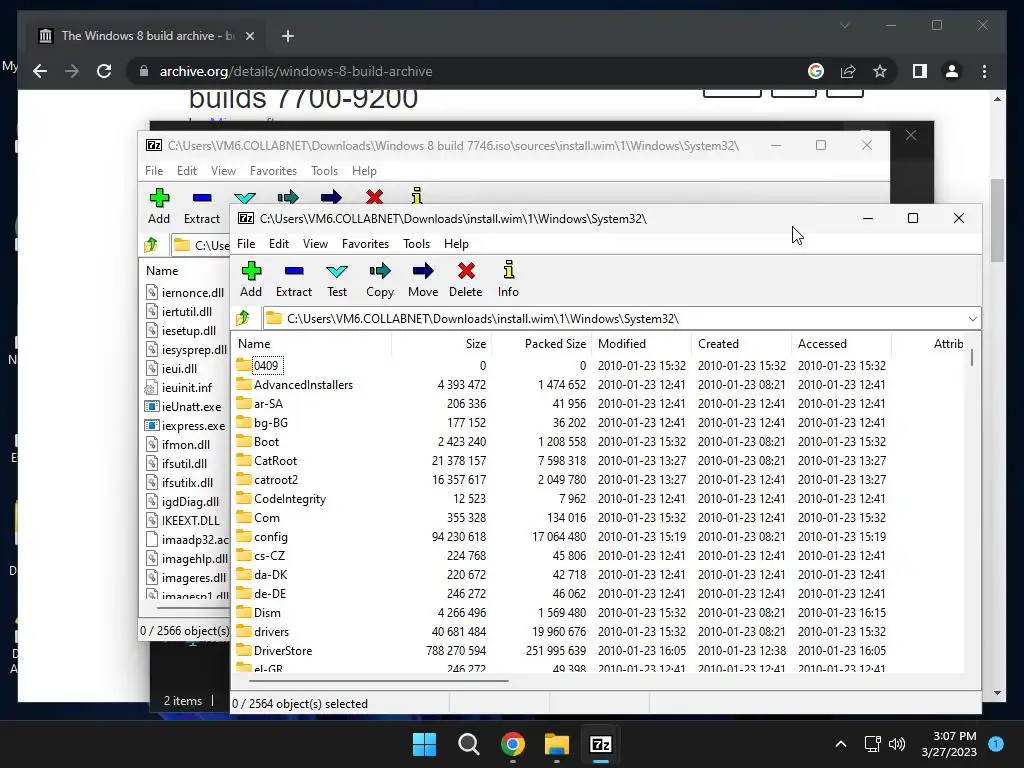This screenshot has height=768, width=1024.
Task: Sort by the Name column in front window
Action: pyautogui.click(x=312, y=344)
